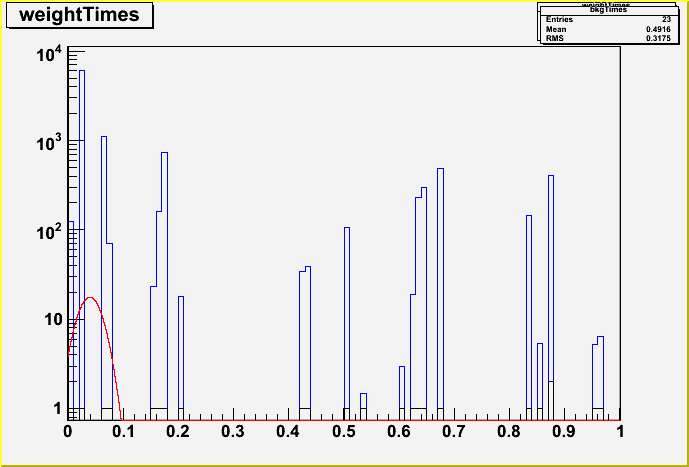
Task: Click the weightTimes title box
Action: coord(79,15)
